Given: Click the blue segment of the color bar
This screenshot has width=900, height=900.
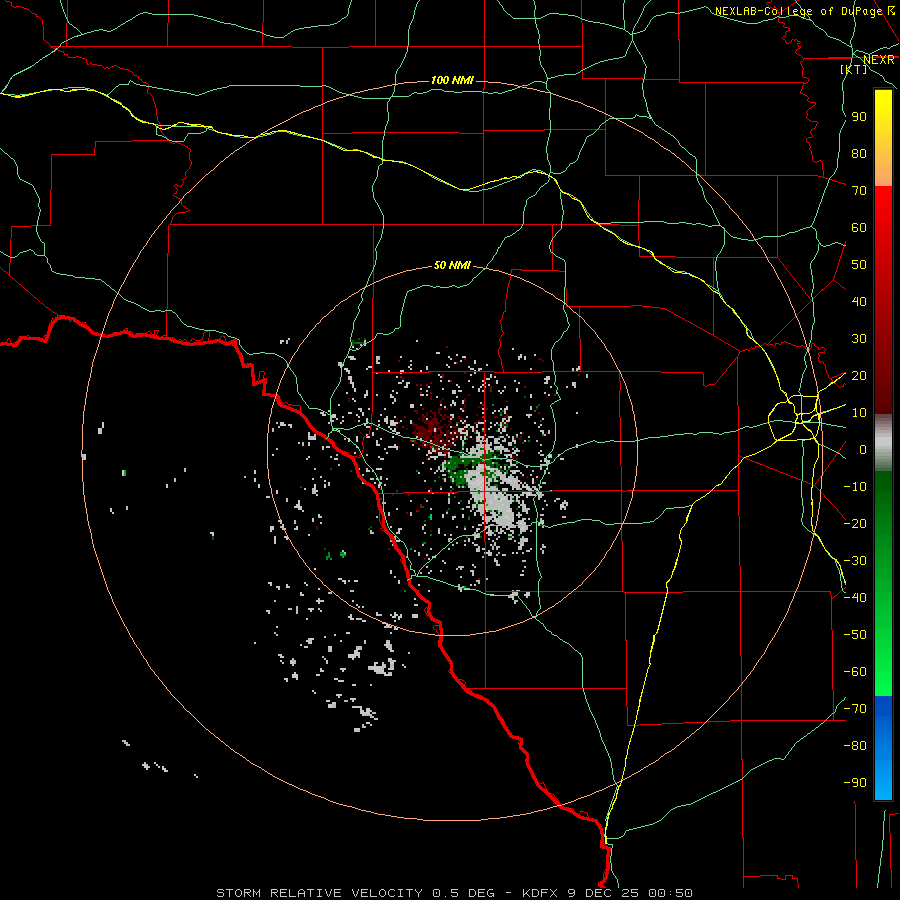Looking at the screenshot, I should pos(883,748).
